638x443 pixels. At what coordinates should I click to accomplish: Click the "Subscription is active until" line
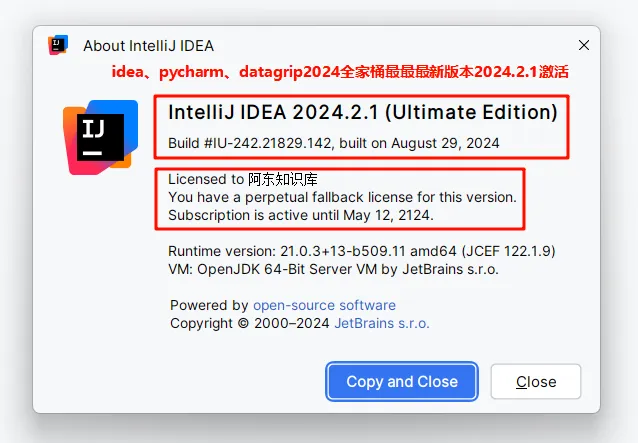(300, 215)
